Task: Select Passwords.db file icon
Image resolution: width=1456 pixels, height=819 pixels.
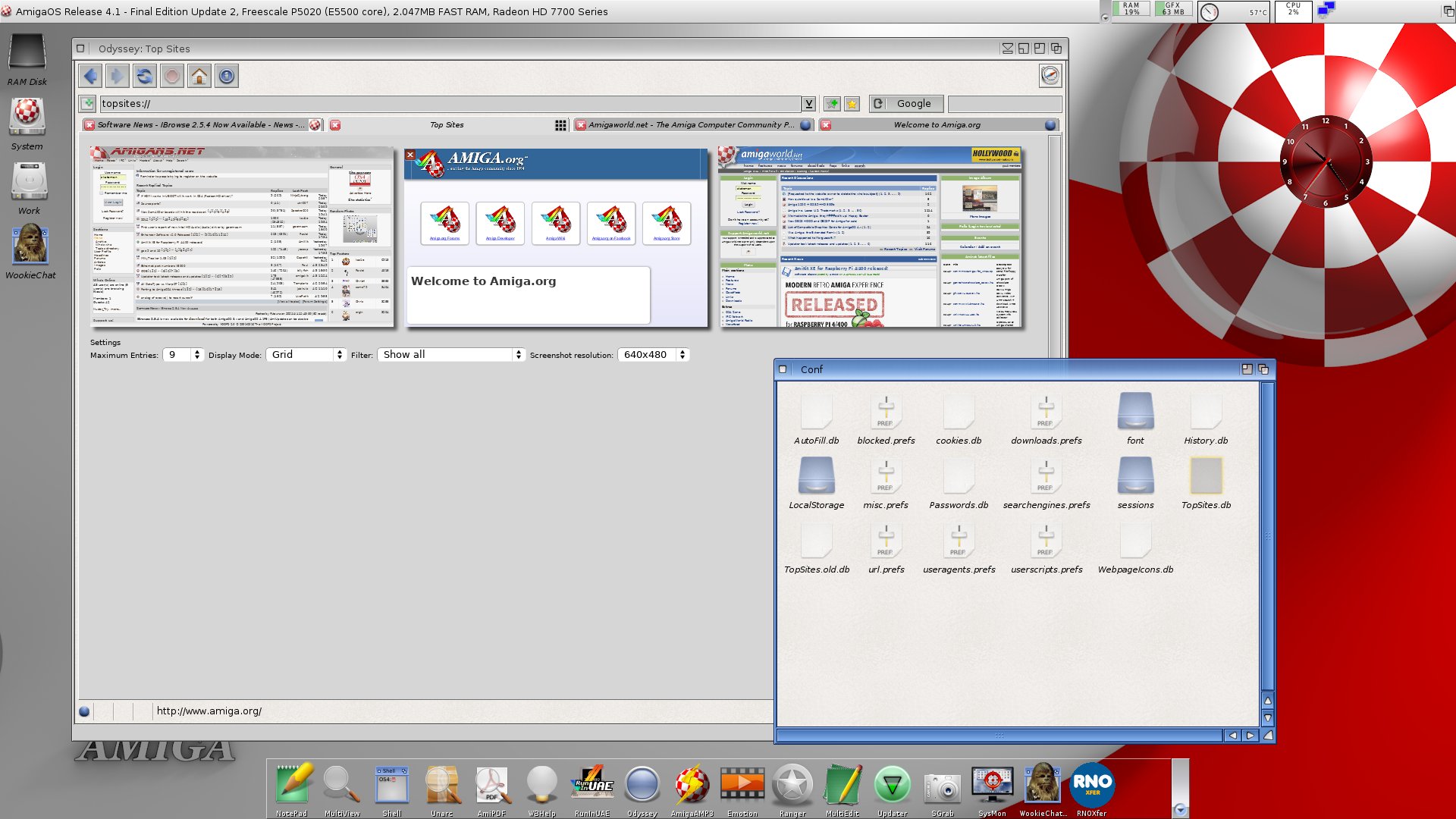Action: [959, 484]
